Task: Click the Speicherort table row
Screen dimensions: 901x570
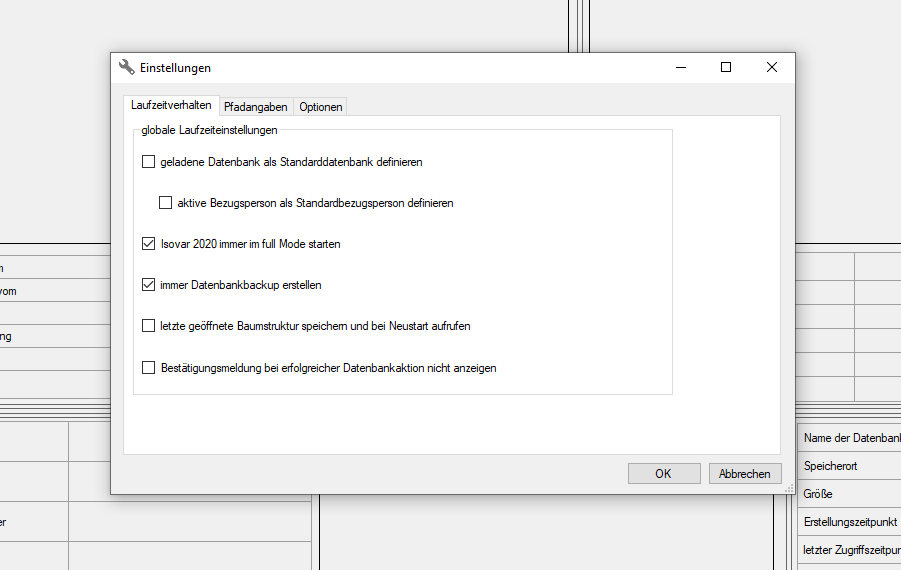Action: click(850, 466)
